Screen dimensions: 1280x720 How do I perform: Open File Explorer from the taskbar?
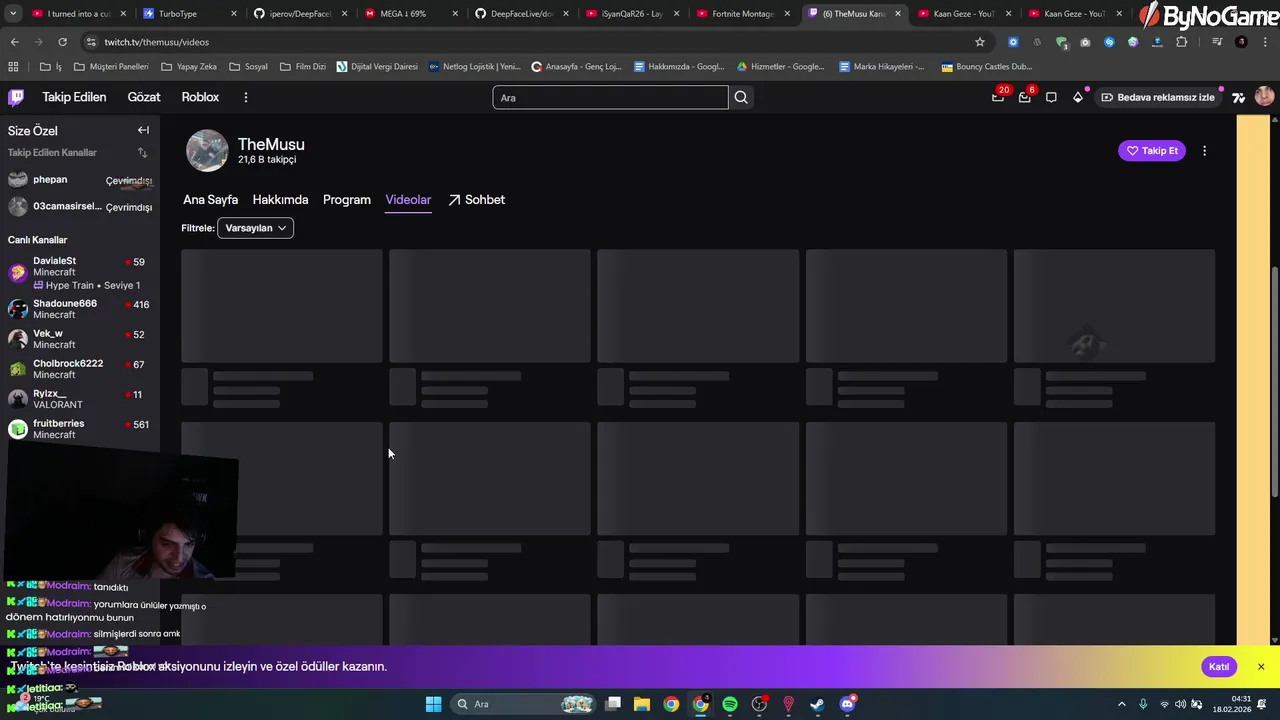click(641, 704)
